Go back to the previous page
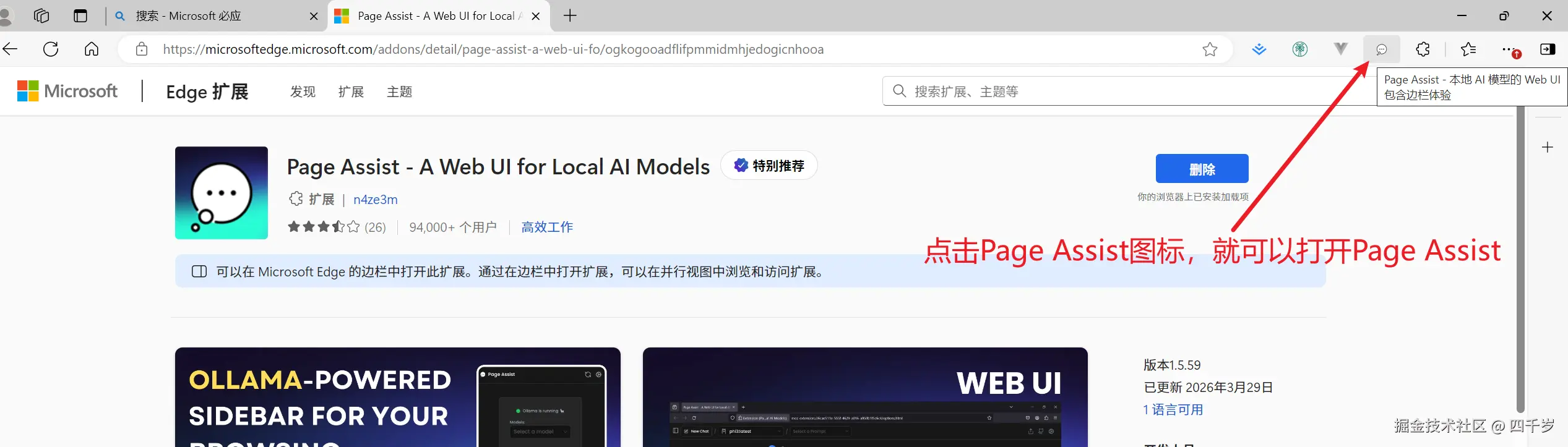Viewport: 1568px width, 447px height. 11,49
